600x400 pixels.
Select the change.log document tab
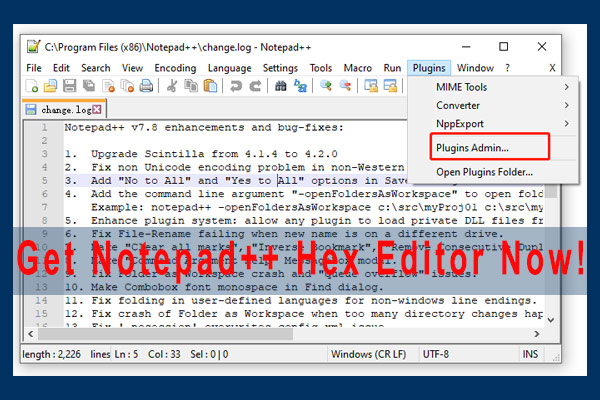point(65,109)
